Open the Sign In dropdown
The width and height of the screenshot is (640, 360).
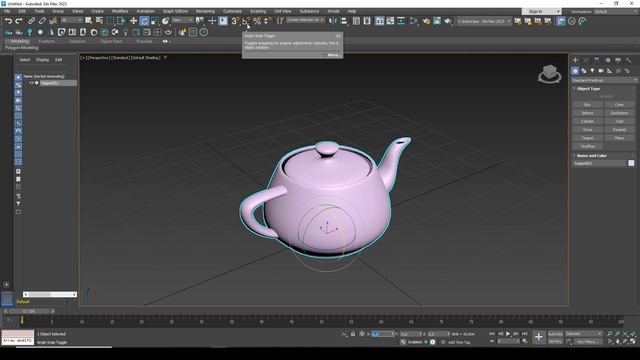coord(542,11)
